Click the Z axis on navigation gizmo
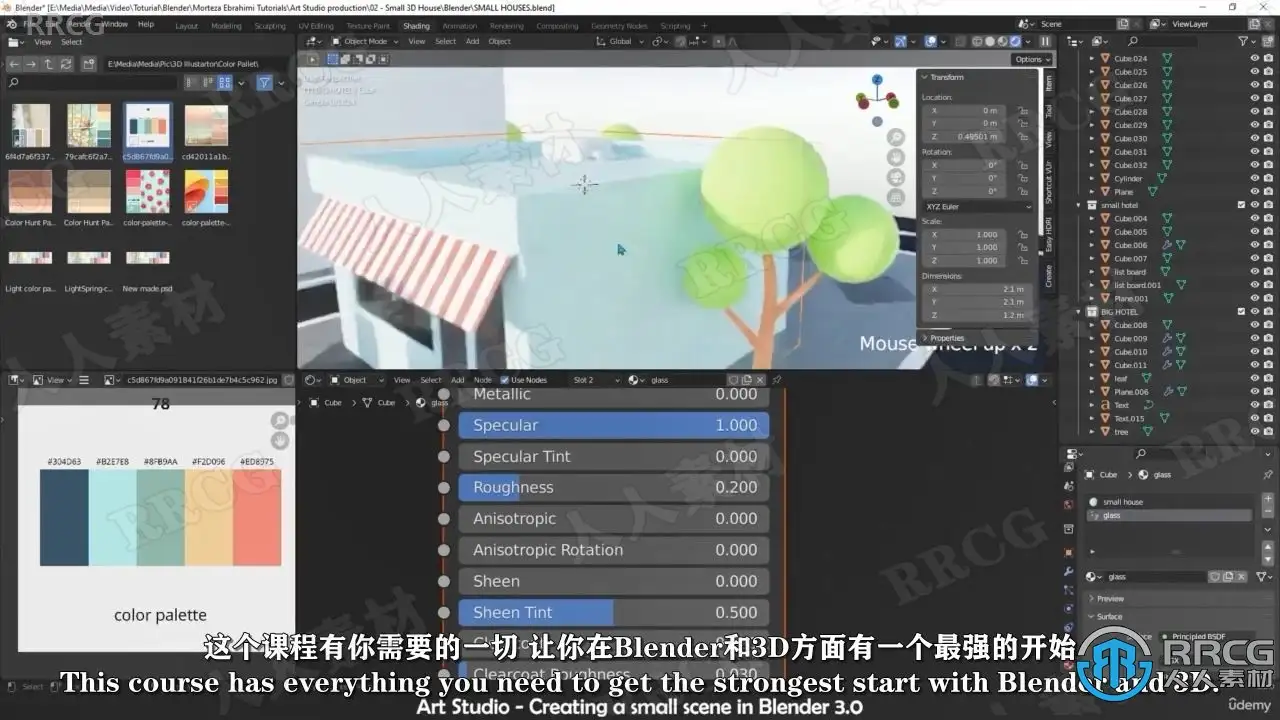 (877, 79)
